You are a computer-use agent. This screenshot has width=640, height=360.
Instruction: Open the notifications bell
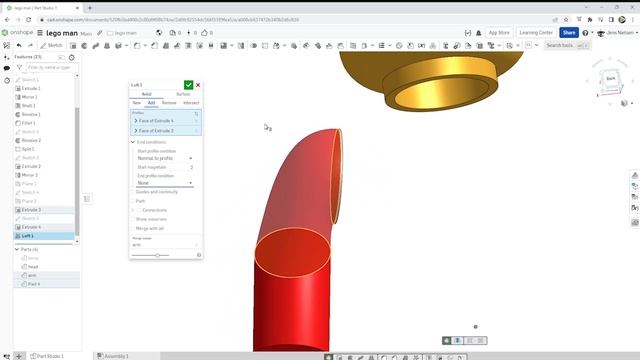[x=479, y=33]
